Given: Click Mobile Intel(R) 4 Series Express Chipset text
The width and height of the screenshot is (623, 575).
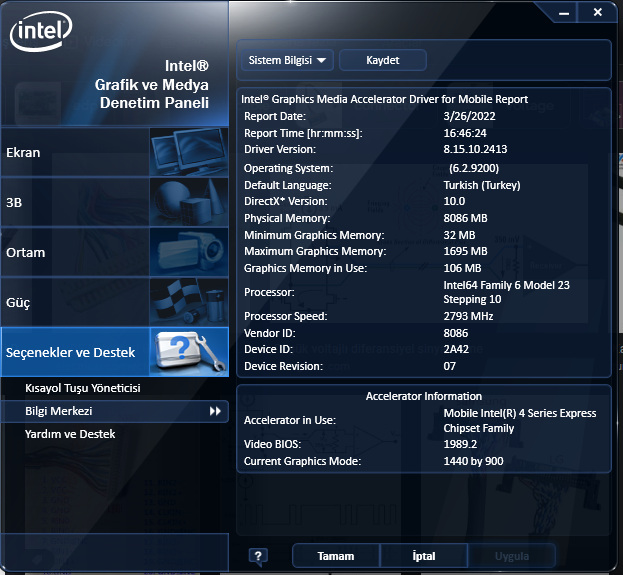Looking at the screenshot, I should coord(520,420).
